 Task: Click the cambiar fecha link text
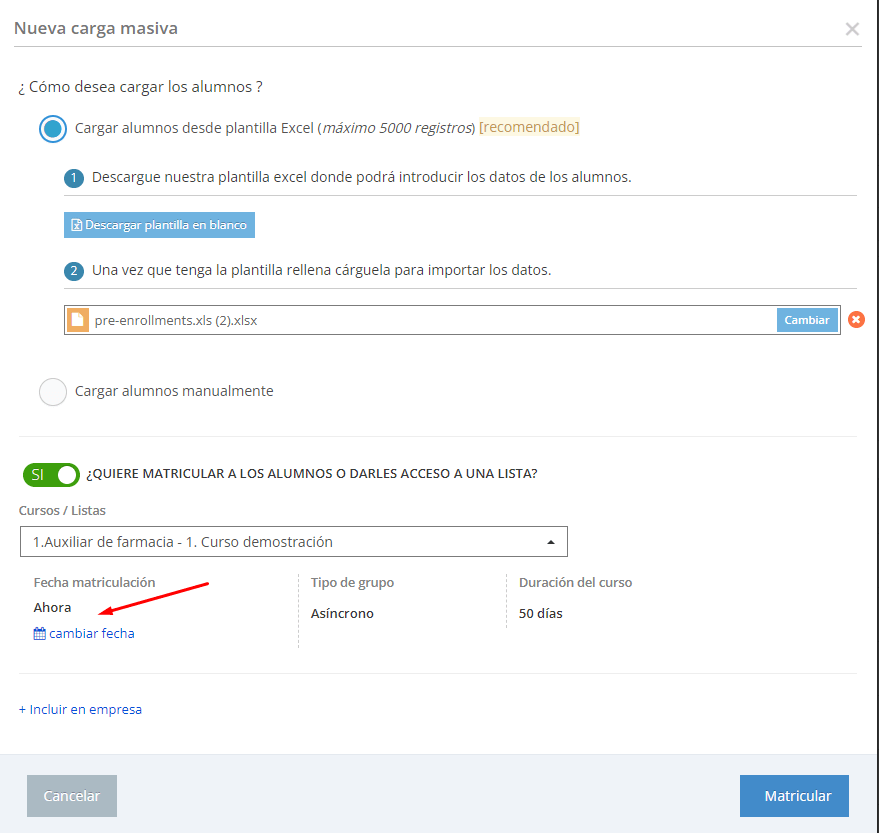tap(91, 633)
